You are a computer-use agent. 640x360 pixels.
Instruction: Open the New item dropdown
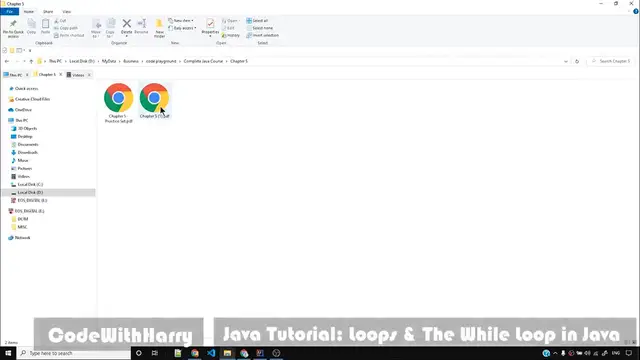coord(181,21)
